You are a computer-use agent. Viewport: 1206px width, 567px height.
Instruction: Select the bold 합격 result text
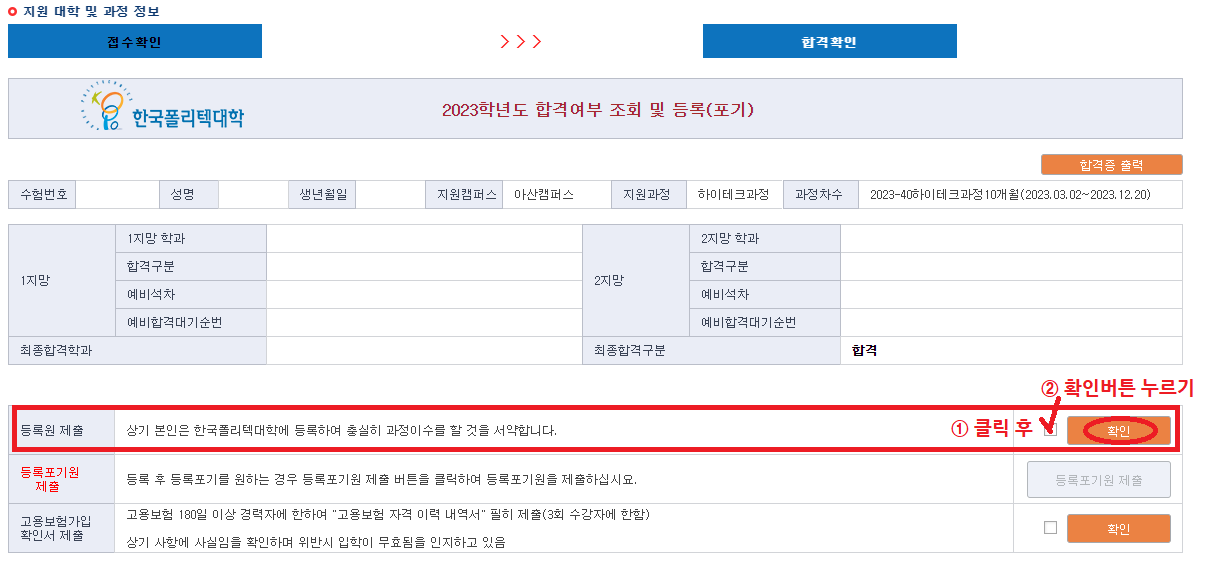pyautogui.click(x=865, y=350)
